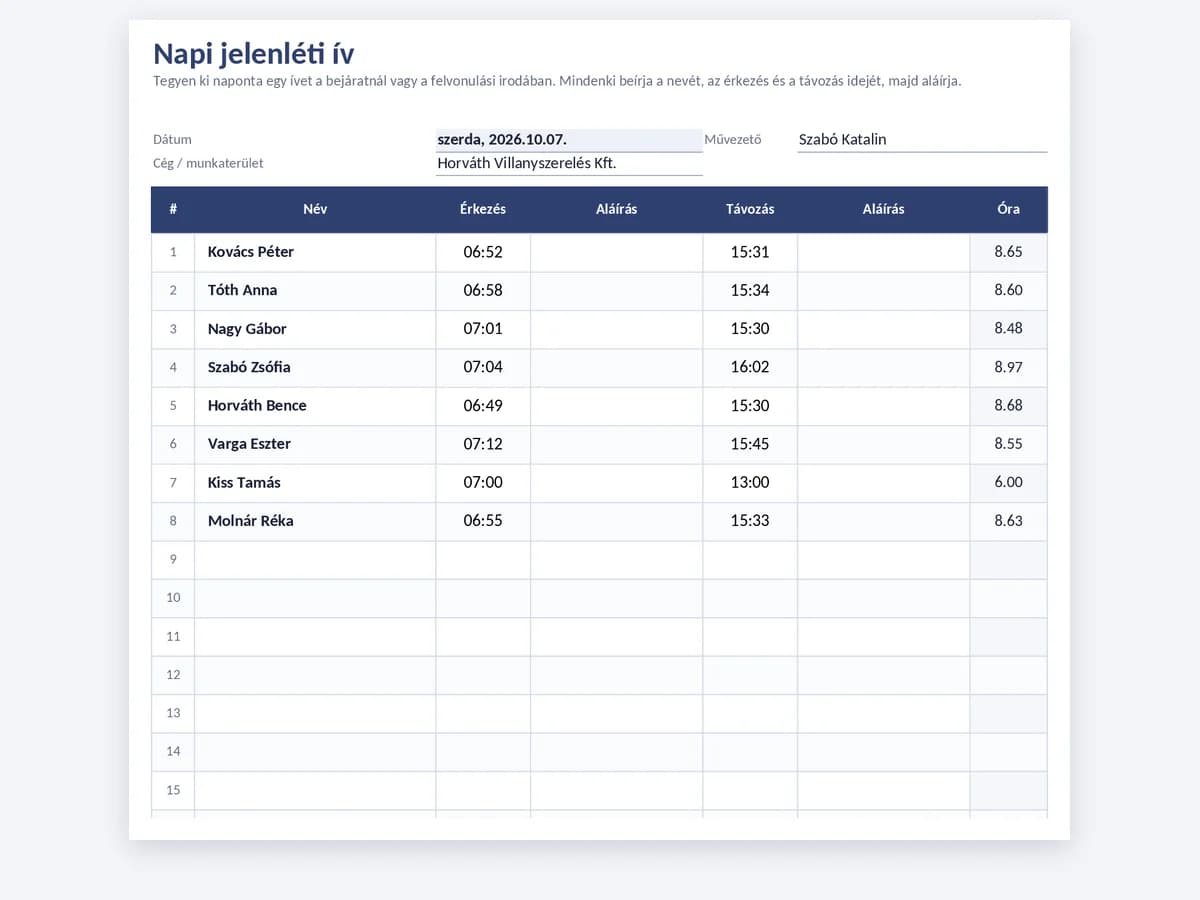
Task: Click Szabó Zsófia's hours value 8.97
Action: [1009, 367]
